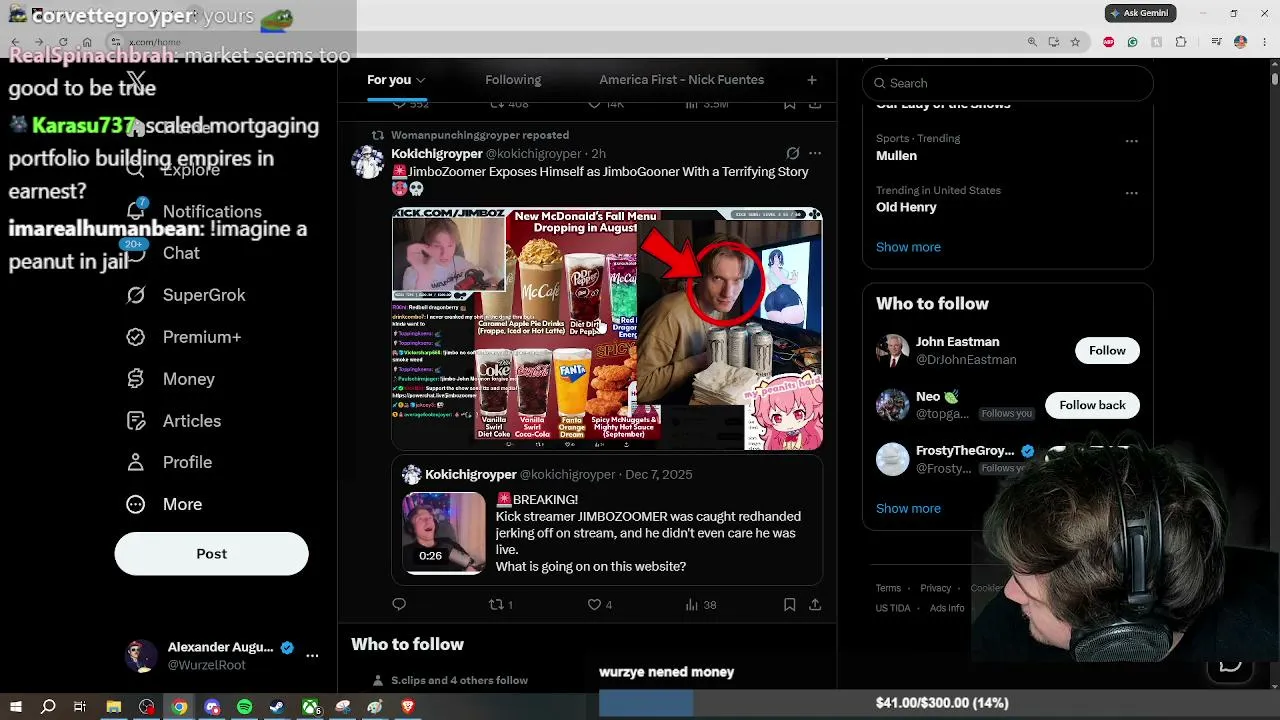Open the Notifications bell icon
This screenshot has width=1280, height=720.
click(x=136, y=211)
